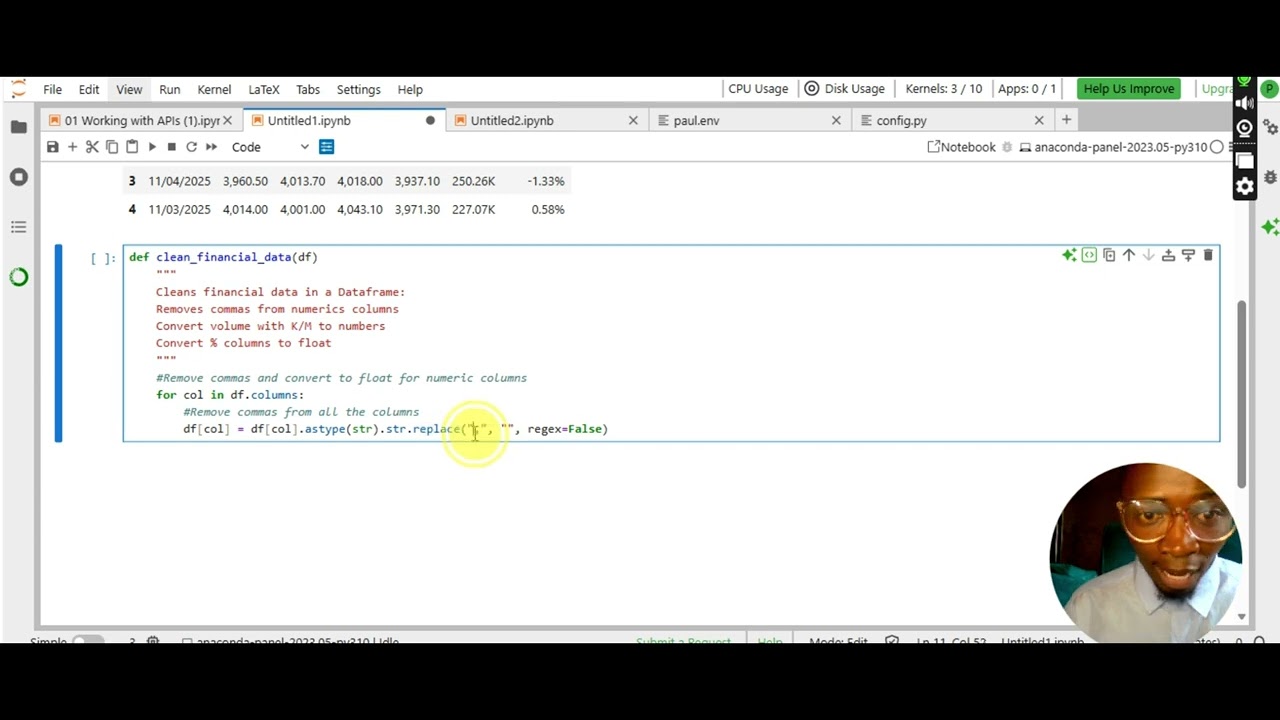Restart kernel and run all cells
Viewport: 1280px width, 720px height.
pos(211,147)
